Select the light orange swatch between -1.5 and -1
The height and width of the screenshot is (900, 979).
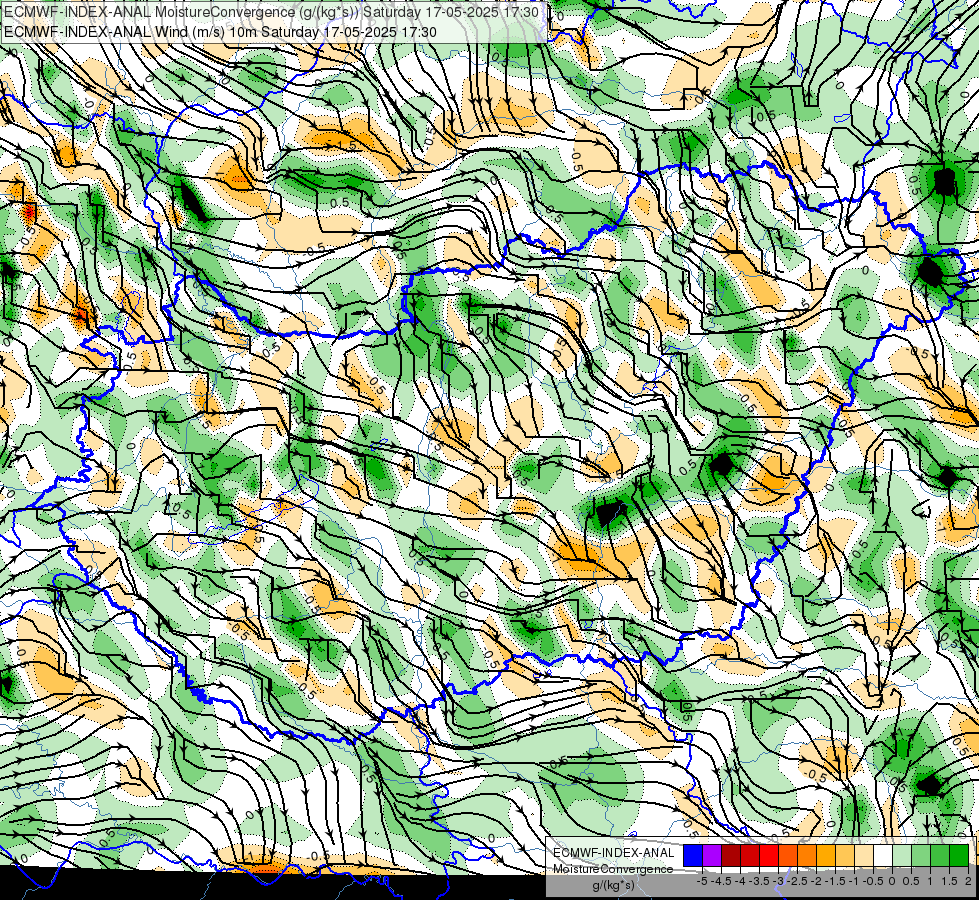tap(845, 856)
